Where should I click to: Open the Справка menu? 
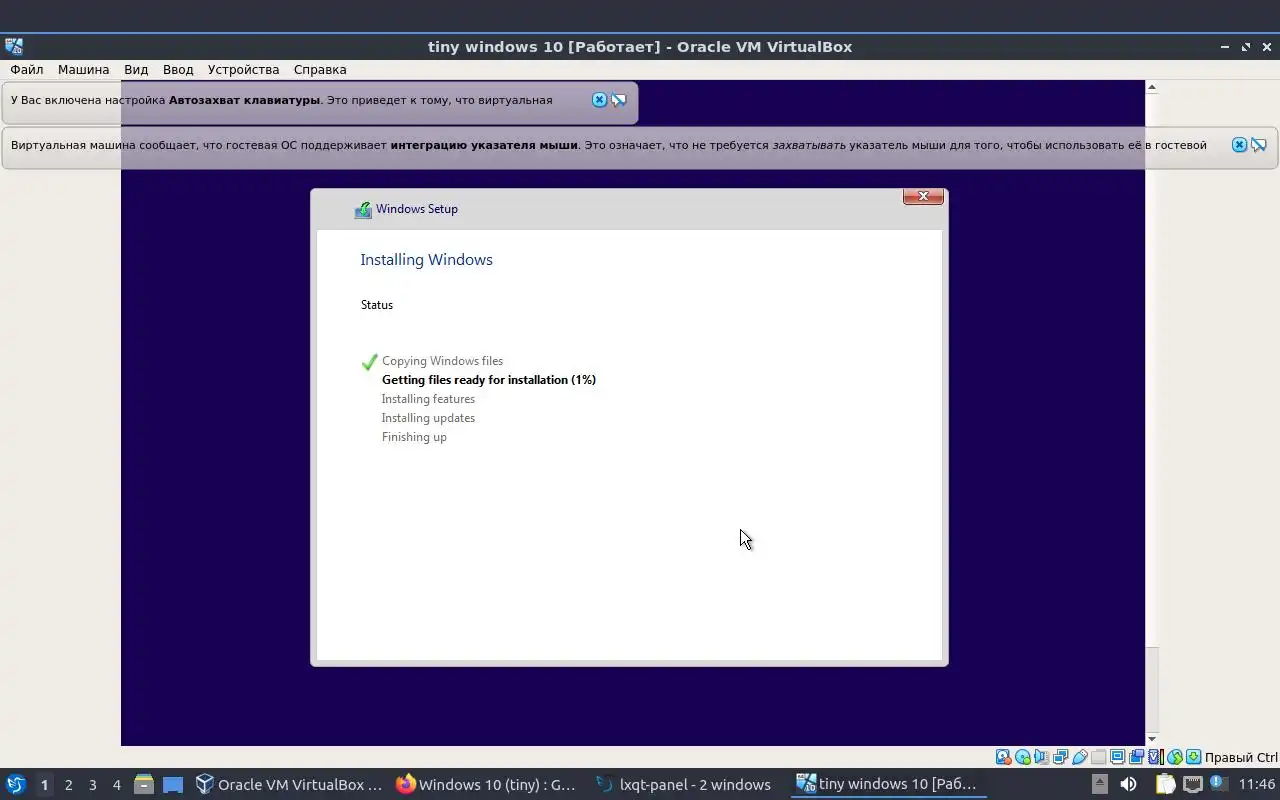coord(320,70)
